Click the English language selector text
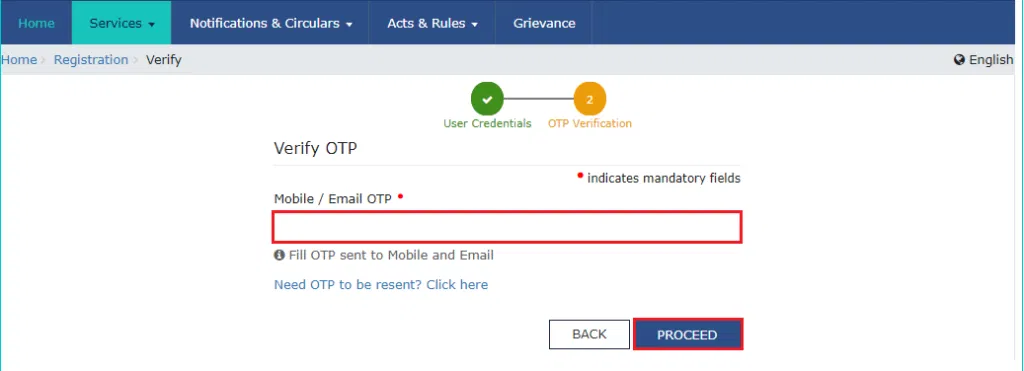 tap(991, 59)
